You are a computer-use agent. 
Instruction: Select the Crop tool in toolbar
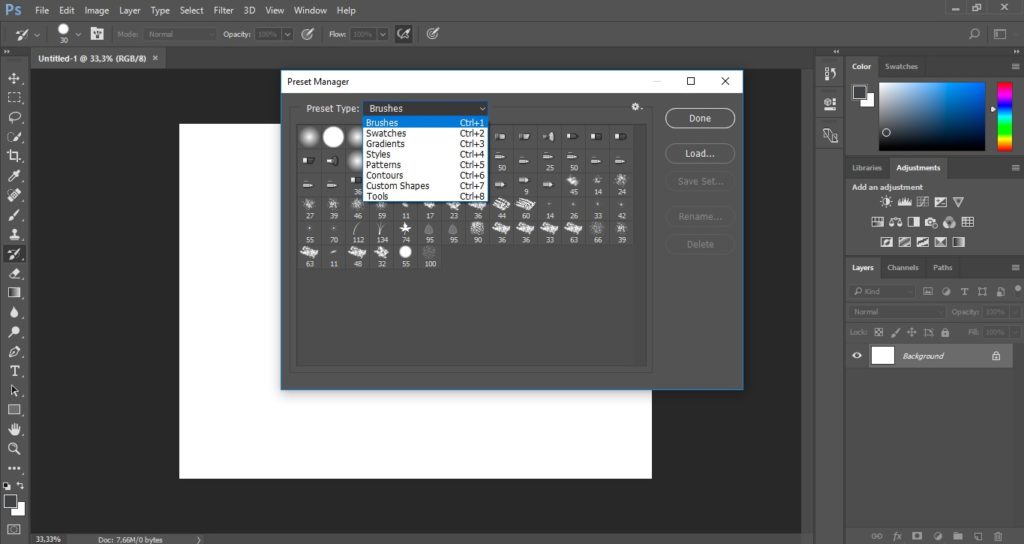[x=14, y=156]
